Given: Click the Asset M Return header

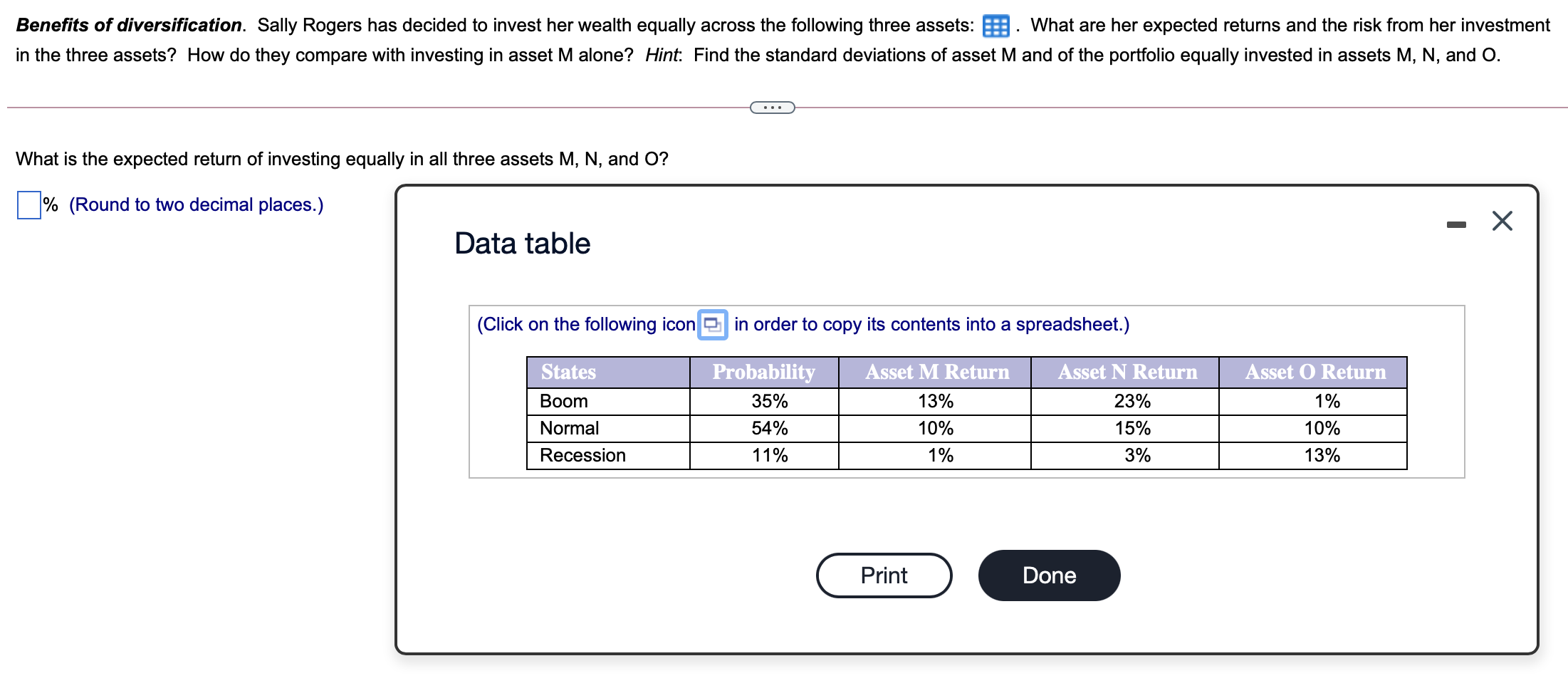Looking at the screenshot, I should [x=936, y=372].
